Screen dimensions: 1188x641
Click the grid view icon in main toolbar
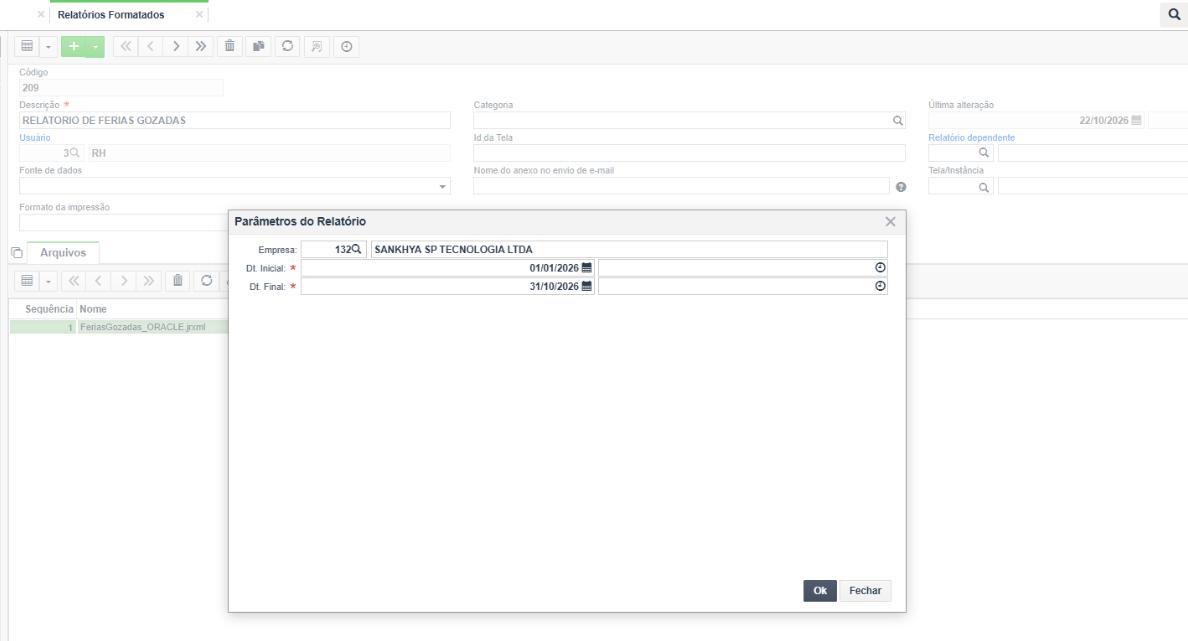pos(27,46)
